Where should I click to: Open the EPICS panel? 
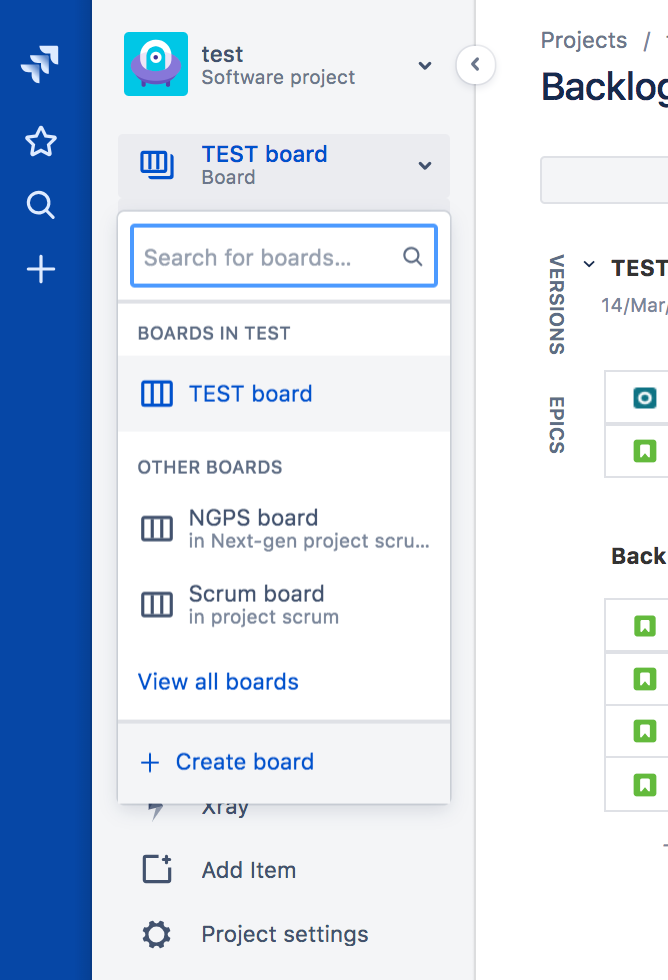tap(556, 427)
